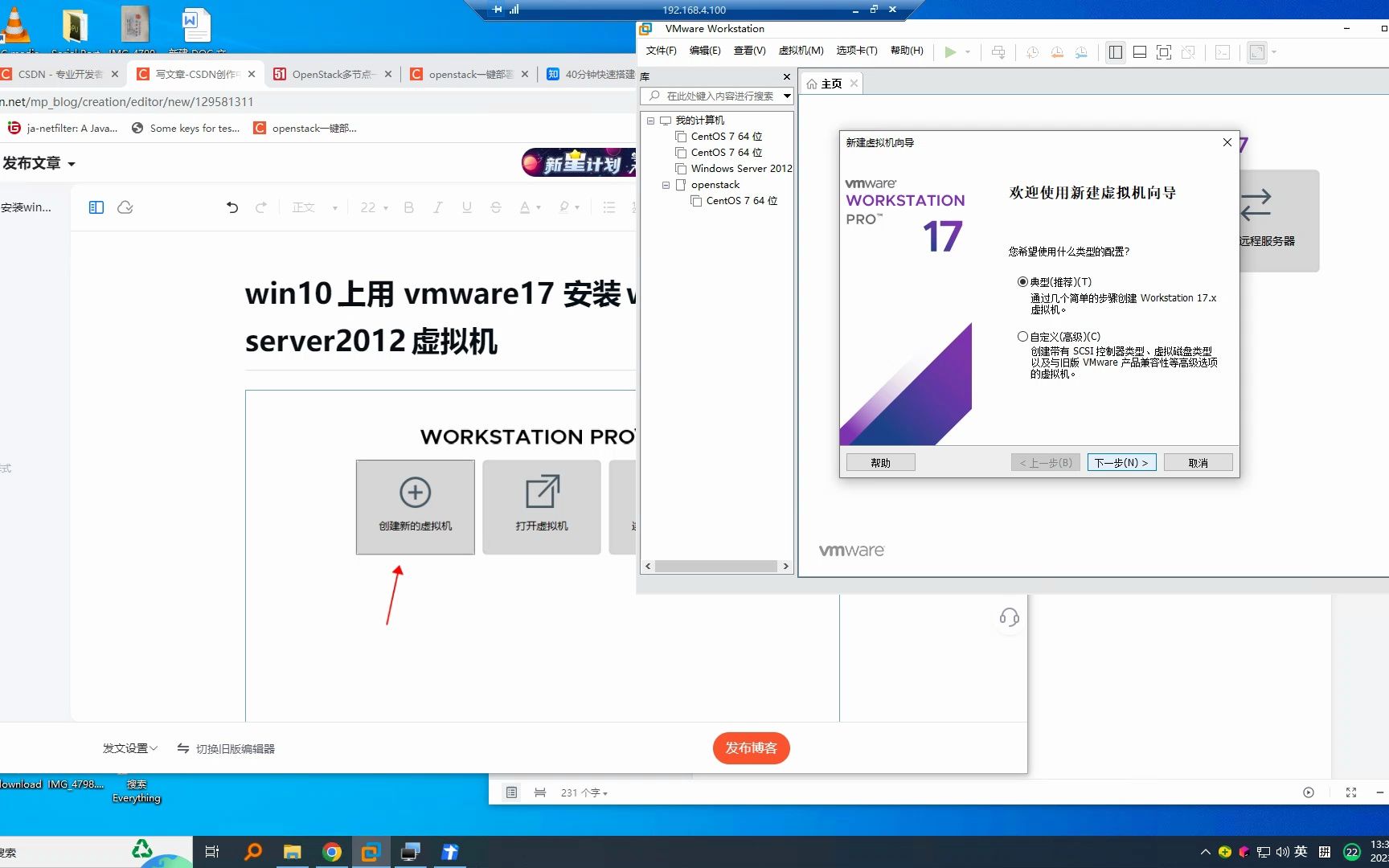Select the 典型(推荐) radio option

[x=1022, y=282]
